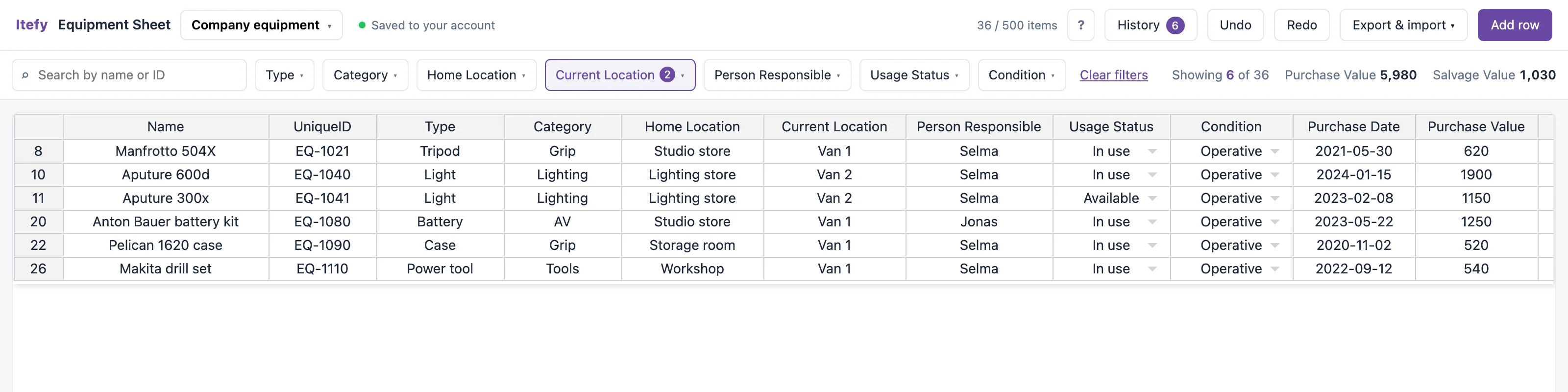
Task: Focus the Search by name or ID field
Action: click(x=129, y=75)
